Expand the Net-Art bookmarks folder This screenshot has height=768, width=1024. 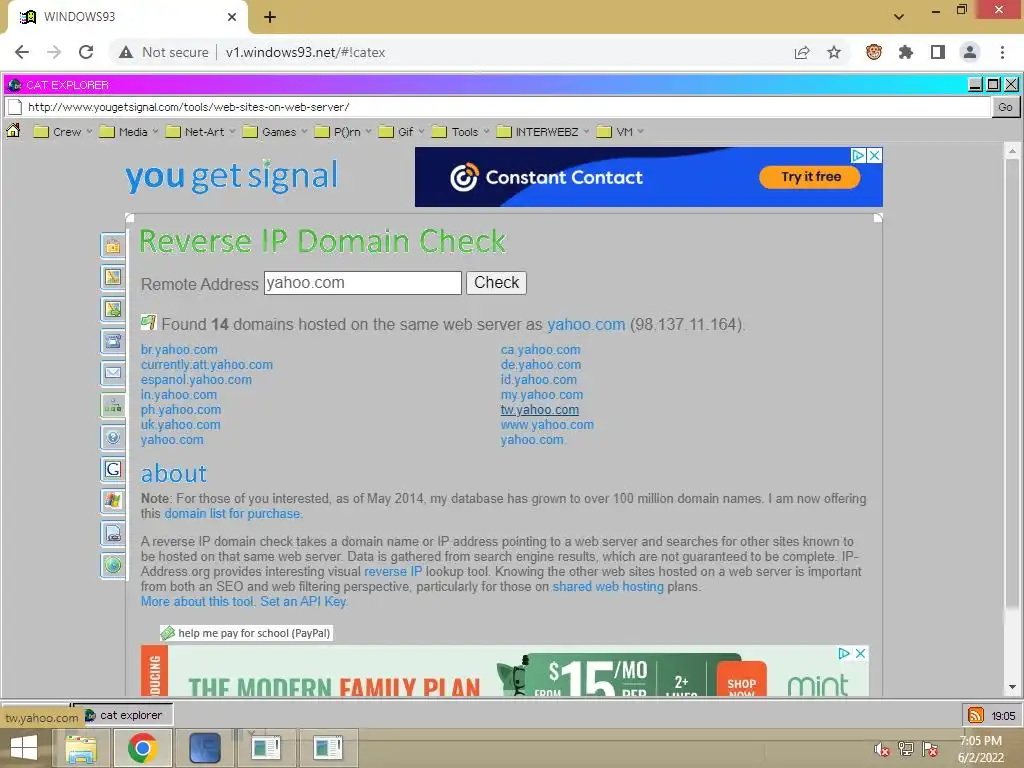coord(200,132)
